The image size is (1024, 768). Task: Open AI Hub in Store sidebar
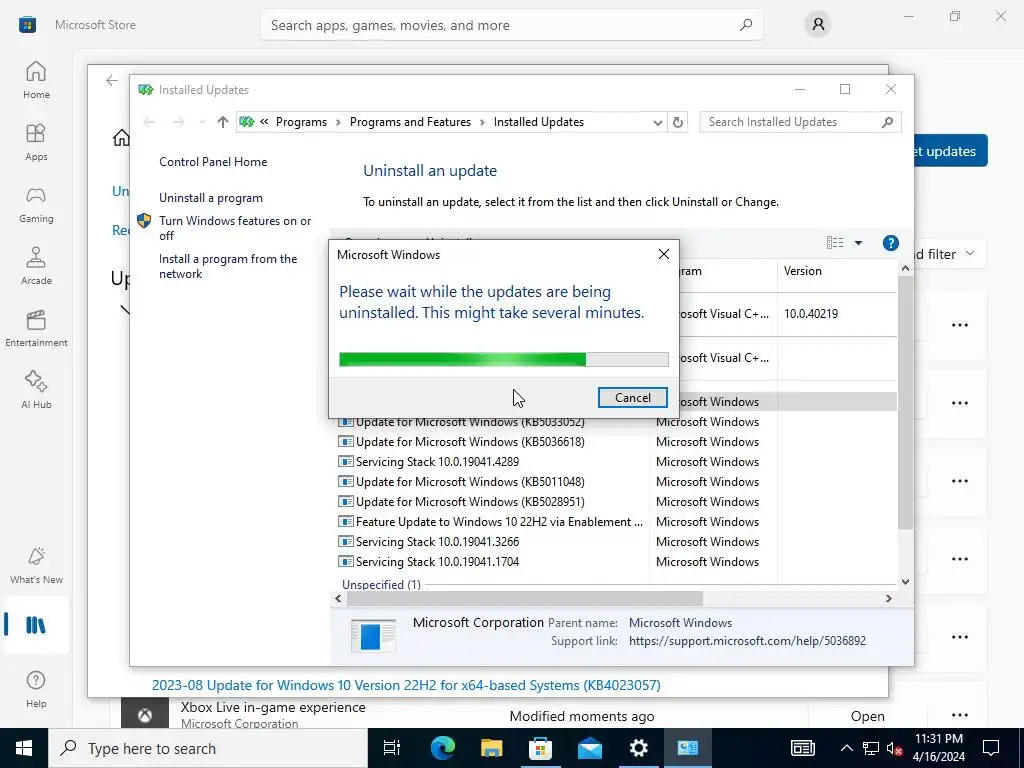pos(36,391)
